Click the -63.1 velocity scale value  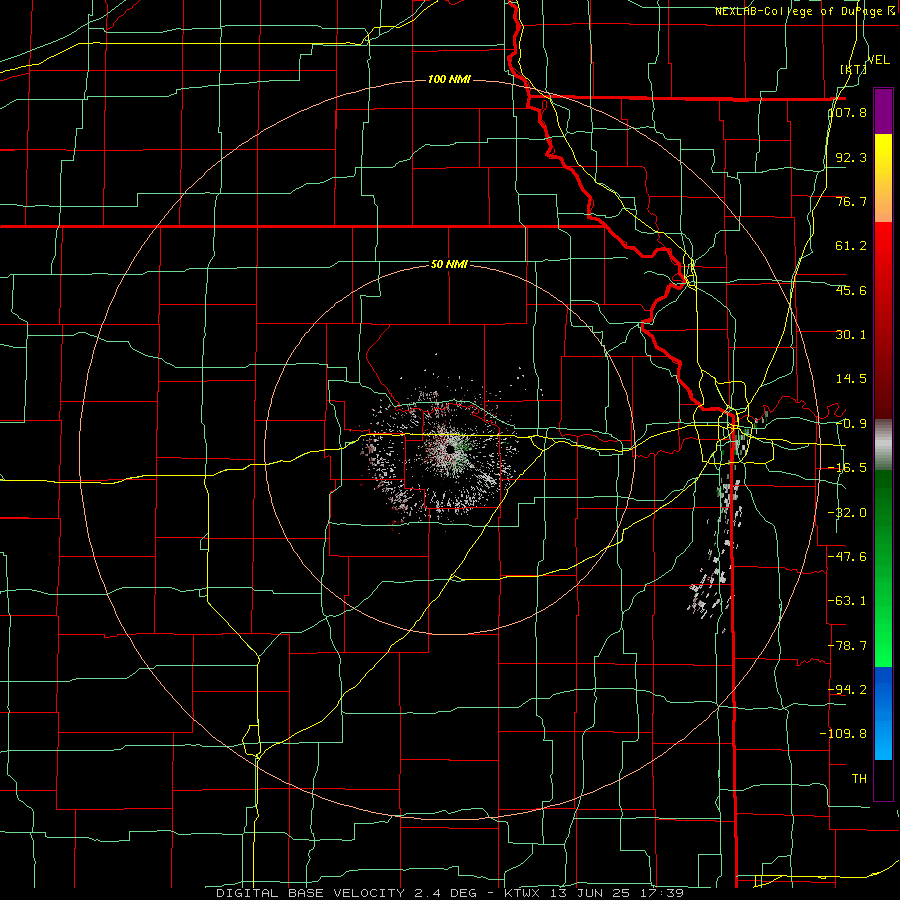click(x=848, y=600)
